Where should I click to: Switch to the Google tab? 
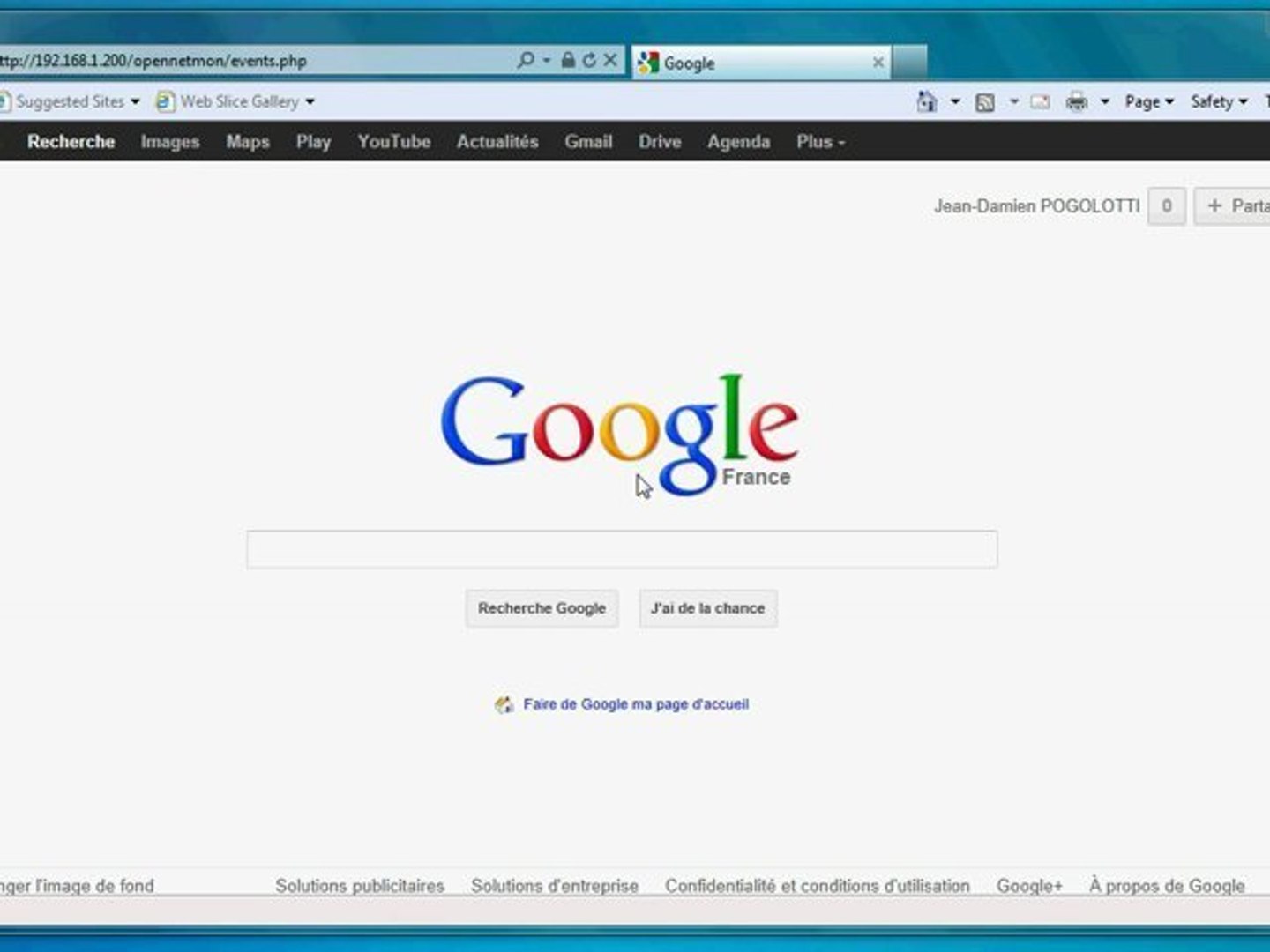[x=761, y=63]
